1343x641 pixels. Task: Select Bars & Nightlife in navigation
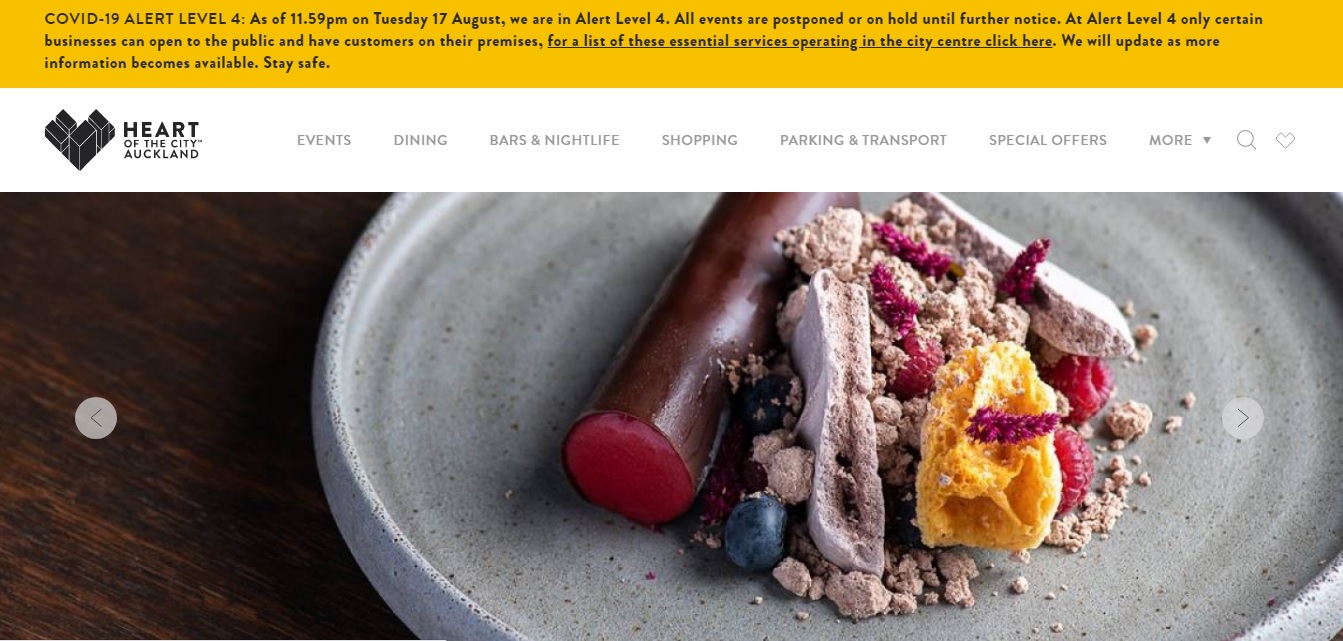[554, 140]
